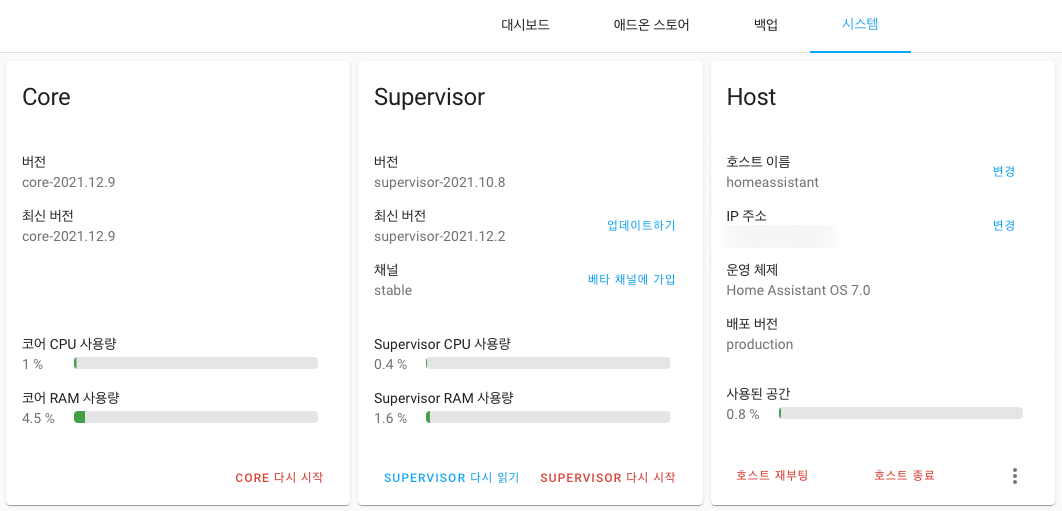
Task: Click the 1 % core CPU value
Action: click(33, 364)
